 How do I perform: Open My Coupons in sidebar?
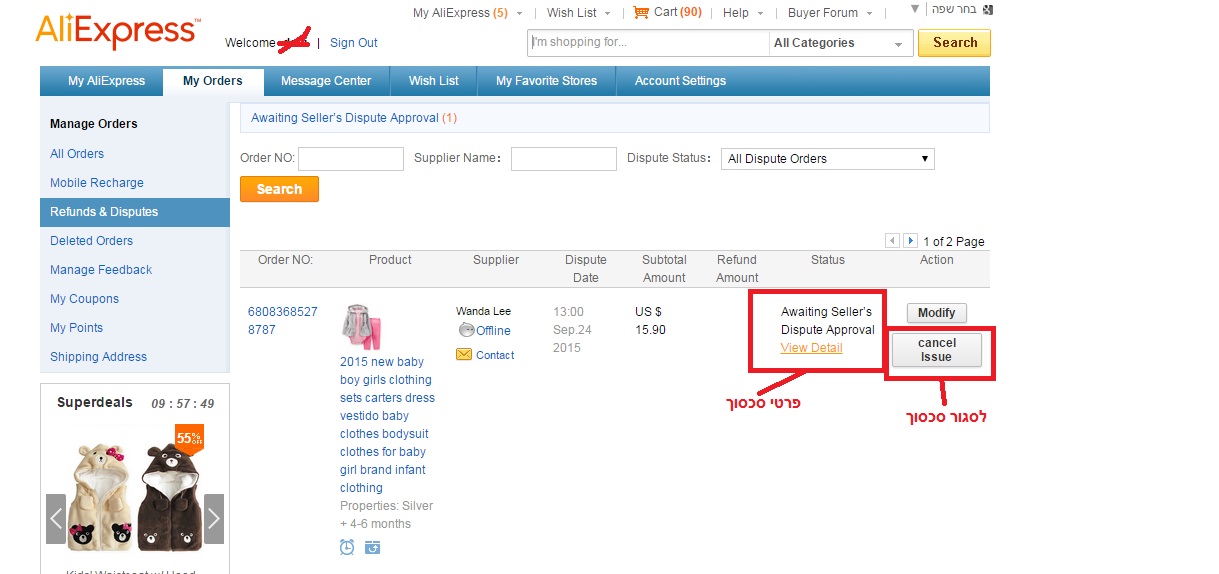(85, 299)
